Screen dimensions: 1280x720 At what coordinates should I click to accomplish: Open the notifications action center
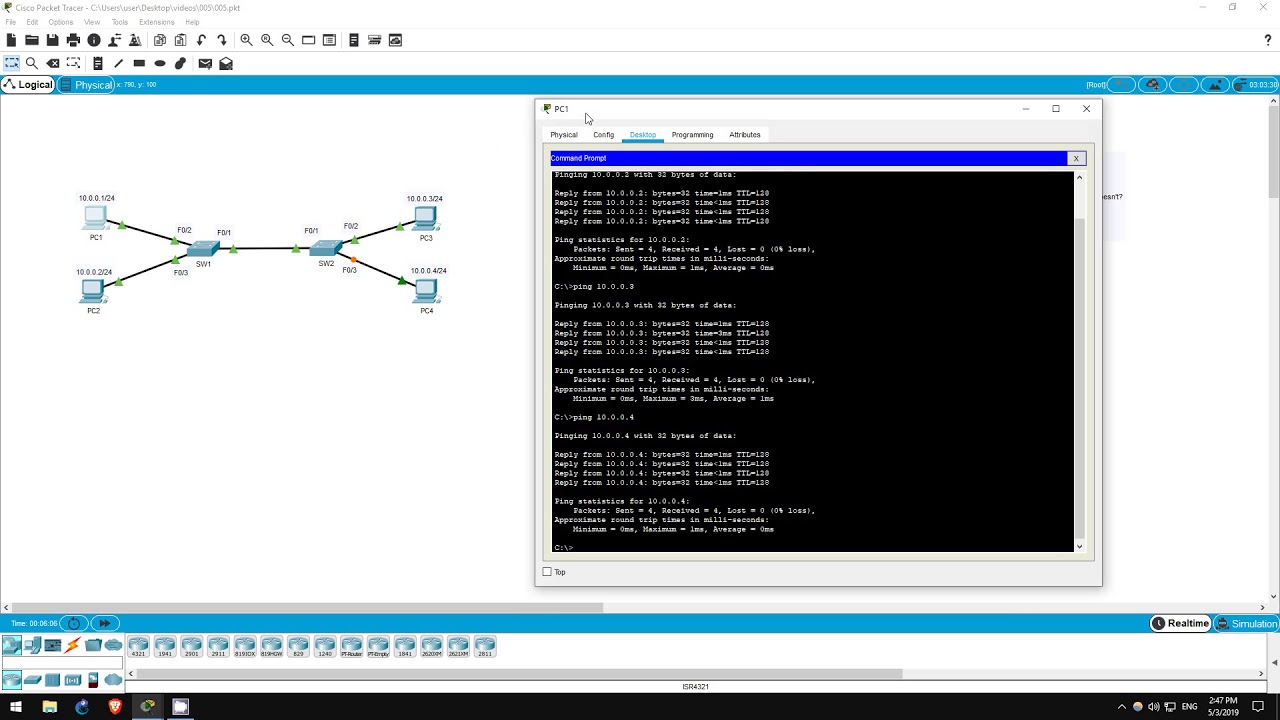(1258, 707)
